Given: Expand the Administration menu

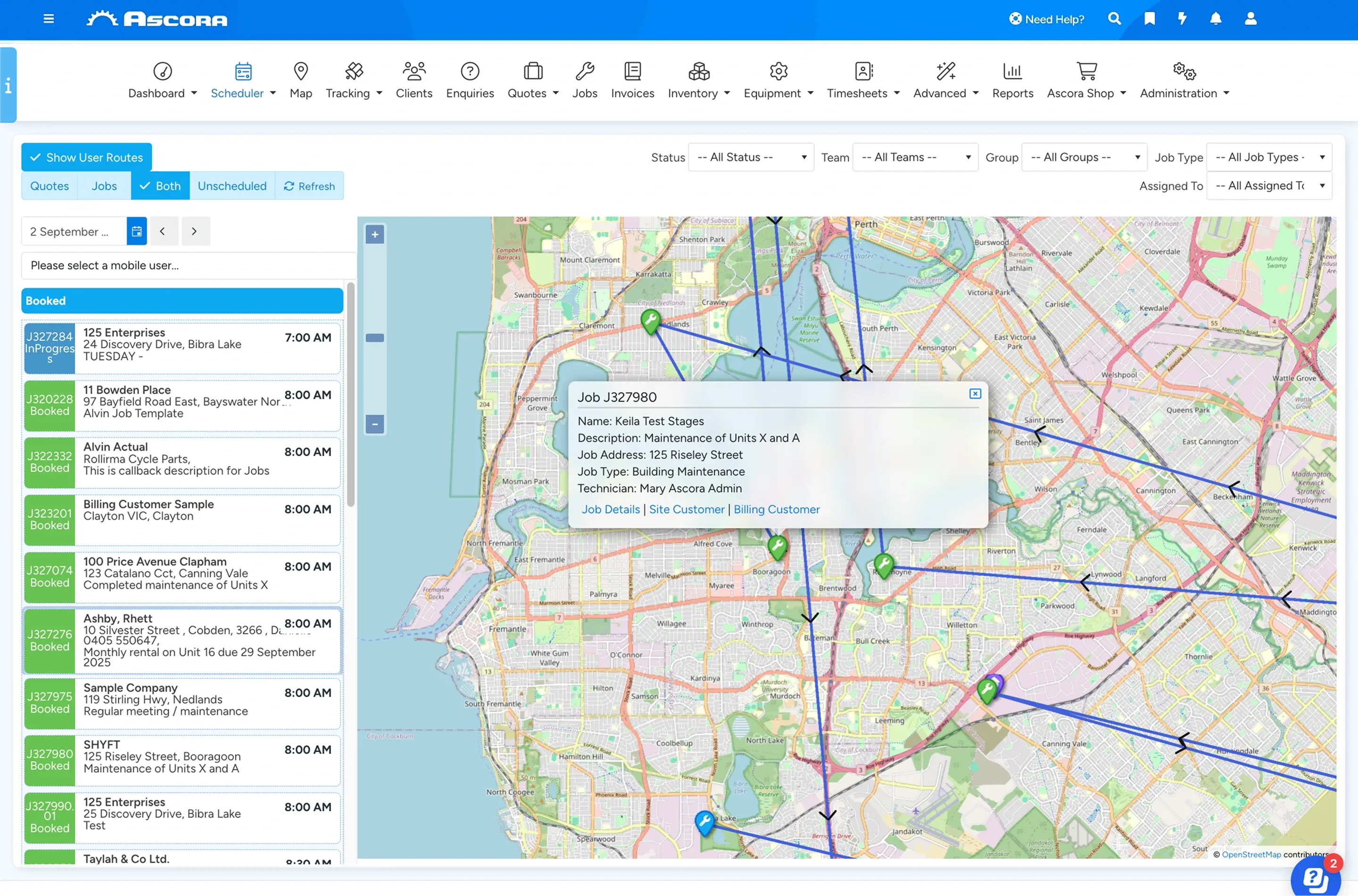Looking at the screenshot, I should click(x=1184, y=80).
